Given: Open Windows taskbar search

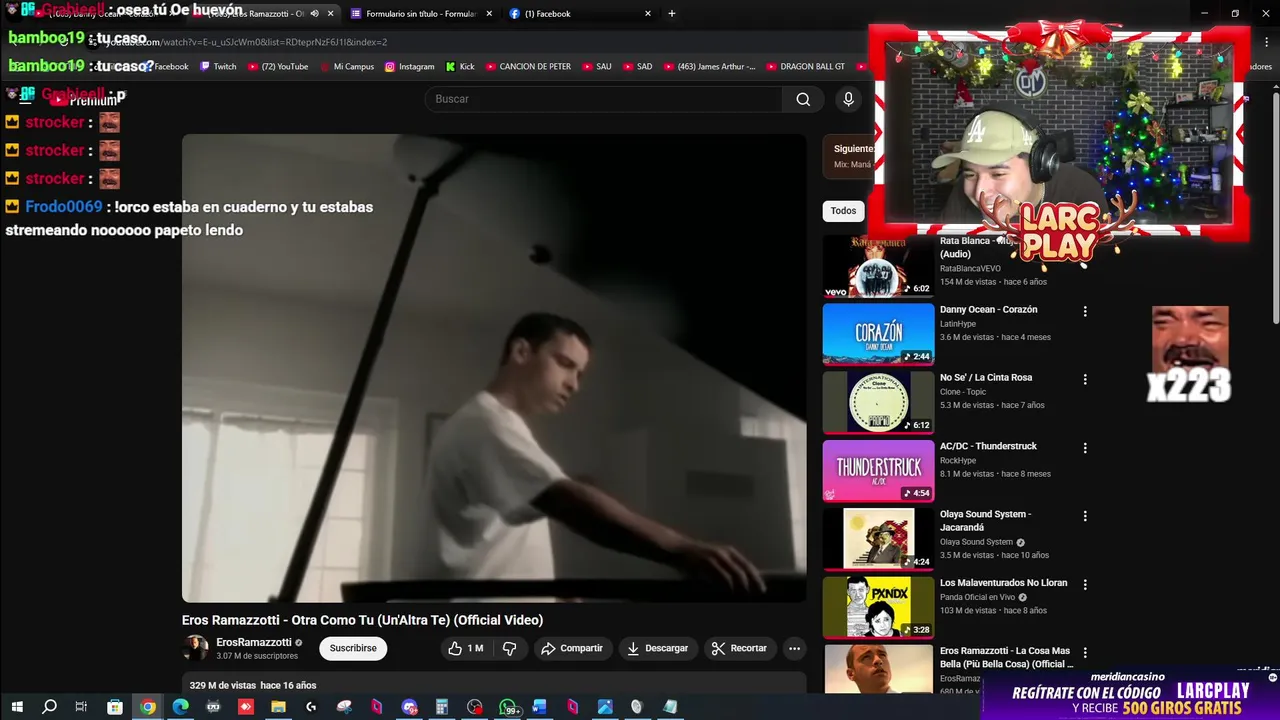Looking at the screenshot, I should [49, 707].
